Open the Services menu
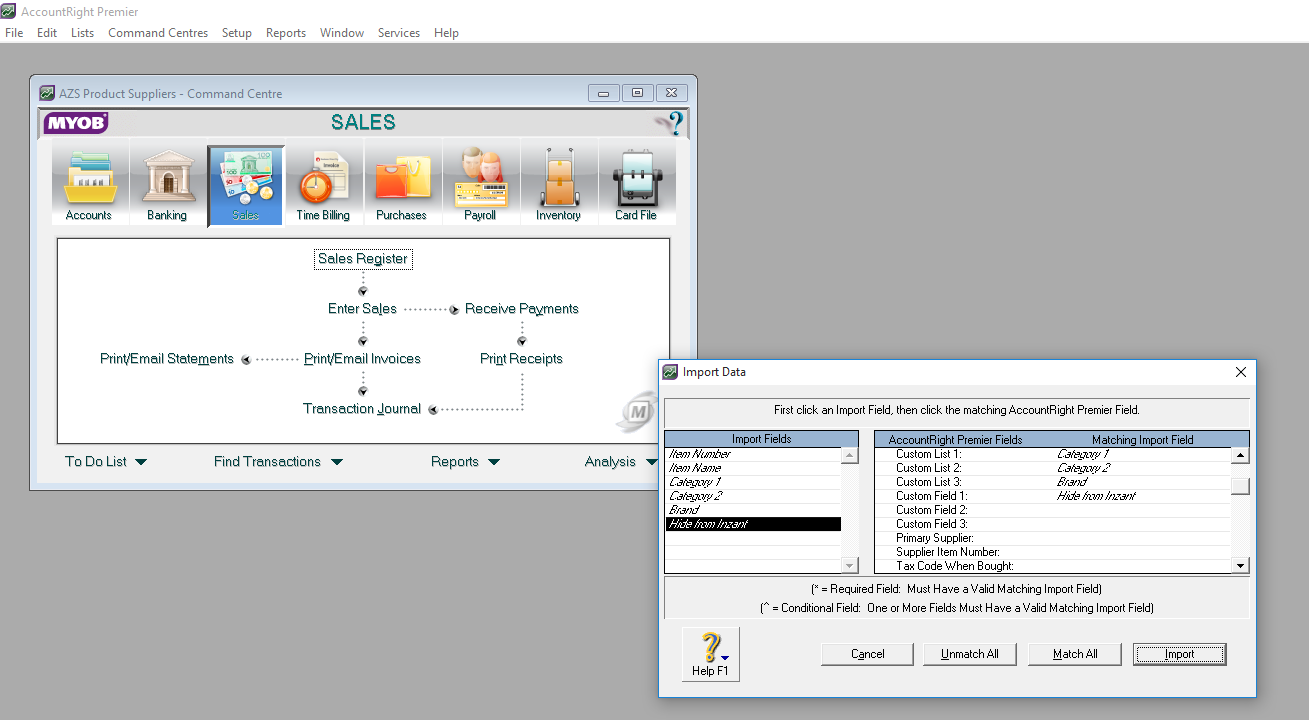 click(x=399, y=33)
